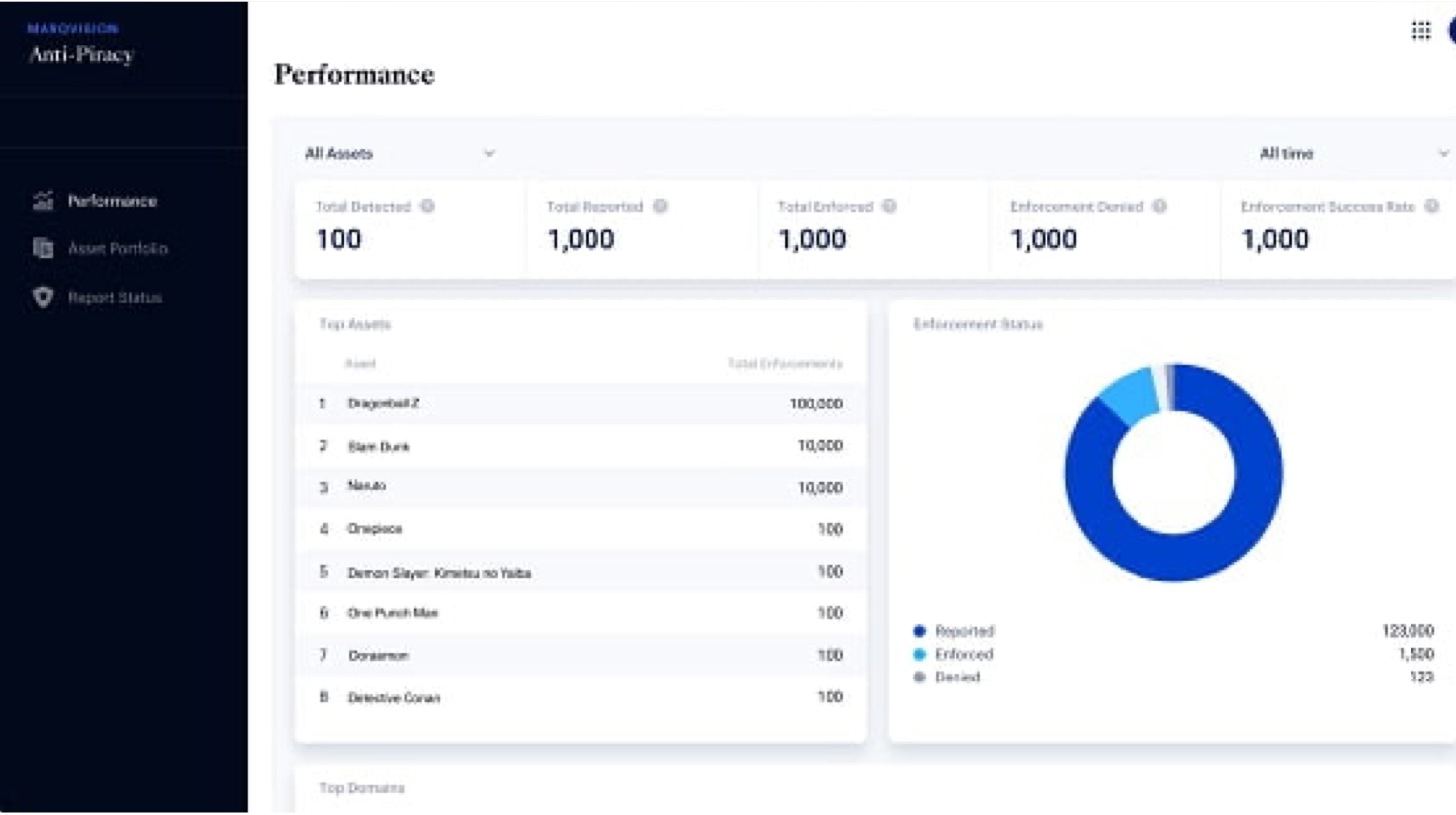Go to Asset Portfolio page
This screenshot has height=815, width=1456.
pyautogui.click(x=117, y=248)
